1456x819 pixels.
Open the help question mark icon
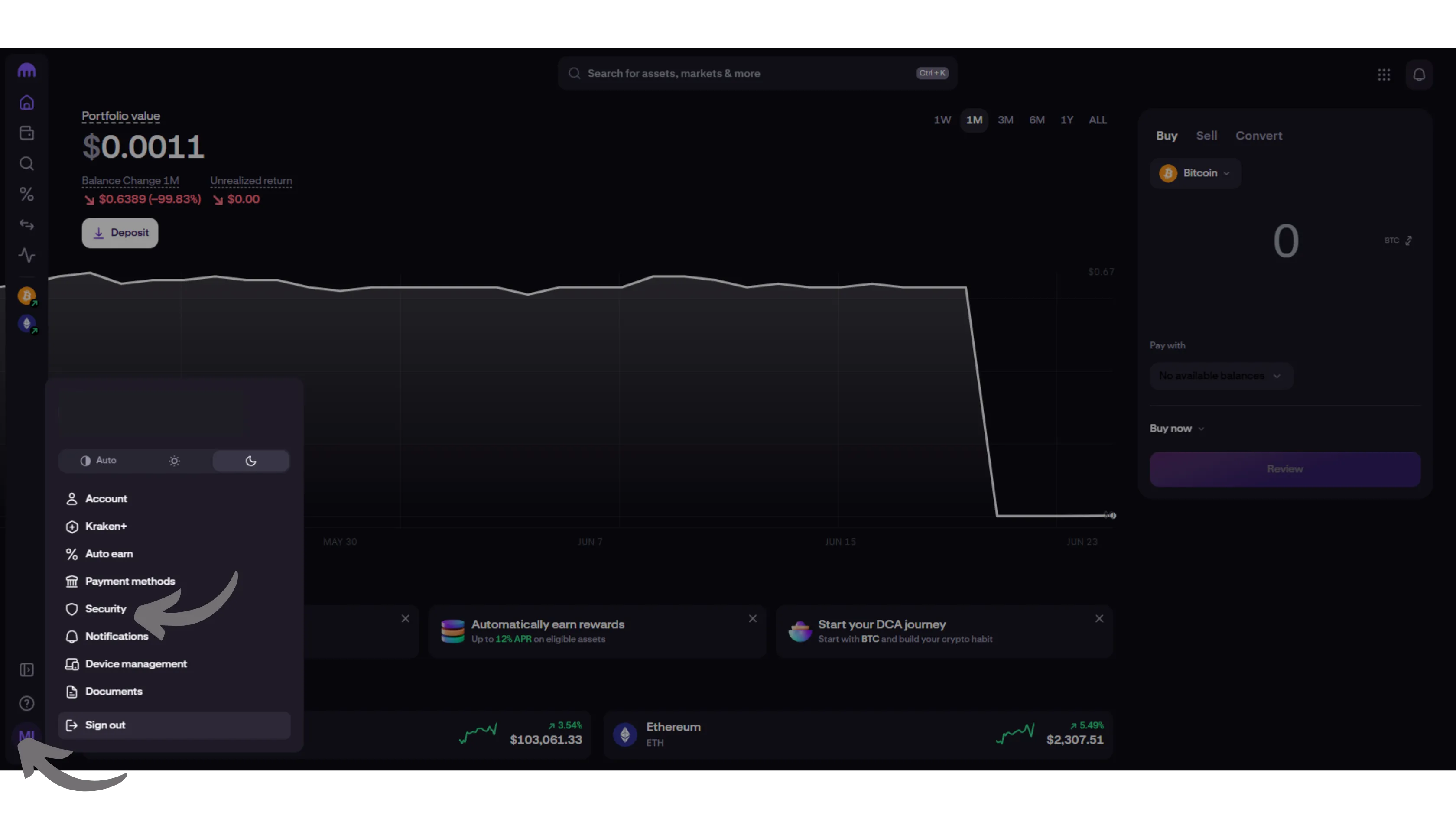click(26, 703)
